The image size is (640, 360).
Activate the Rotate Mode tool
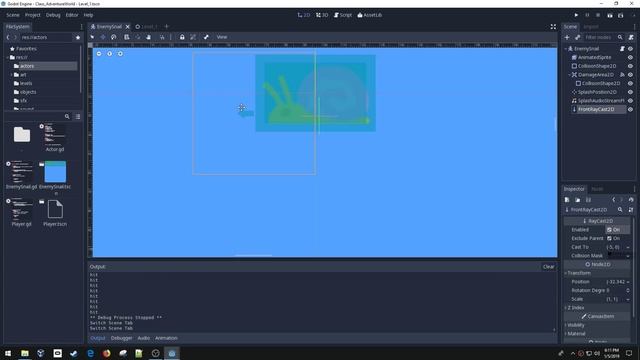[114, 37]
